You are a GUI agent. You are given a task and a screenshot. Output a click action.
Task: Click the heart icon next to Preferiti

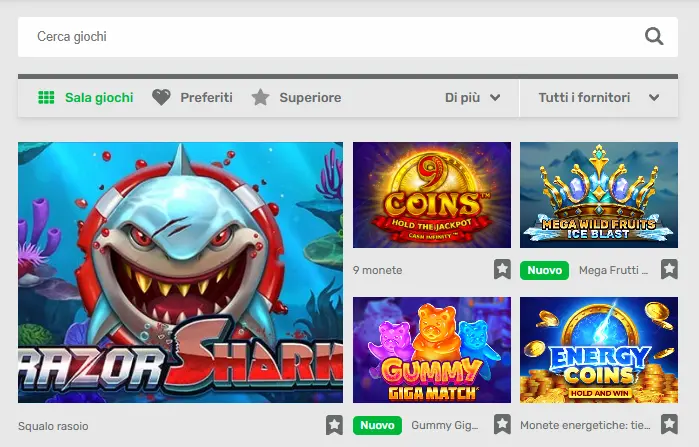tap(161, 97)
